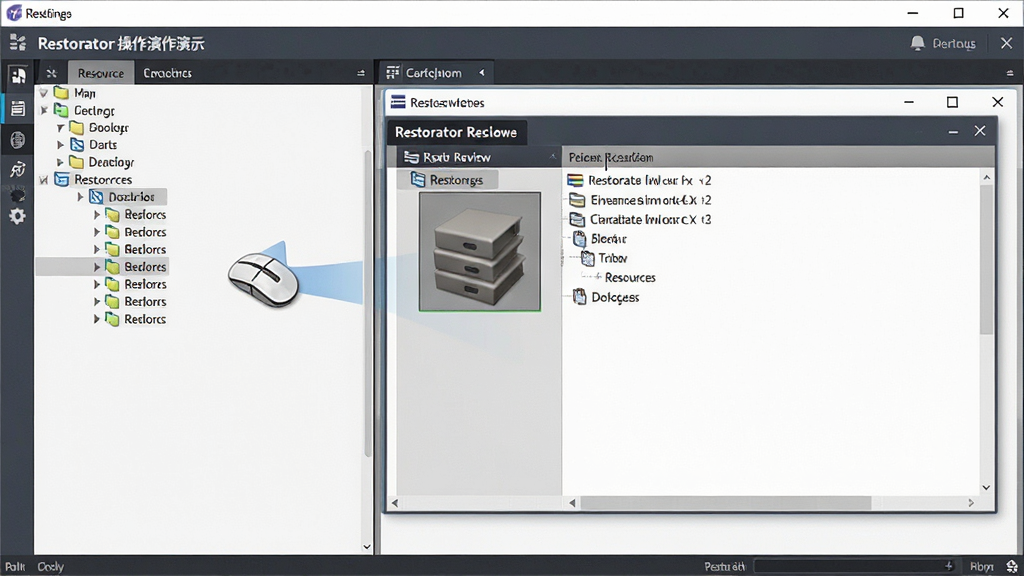
Task: Click the Dertoys label beside the bell
Action: [953, 44]
